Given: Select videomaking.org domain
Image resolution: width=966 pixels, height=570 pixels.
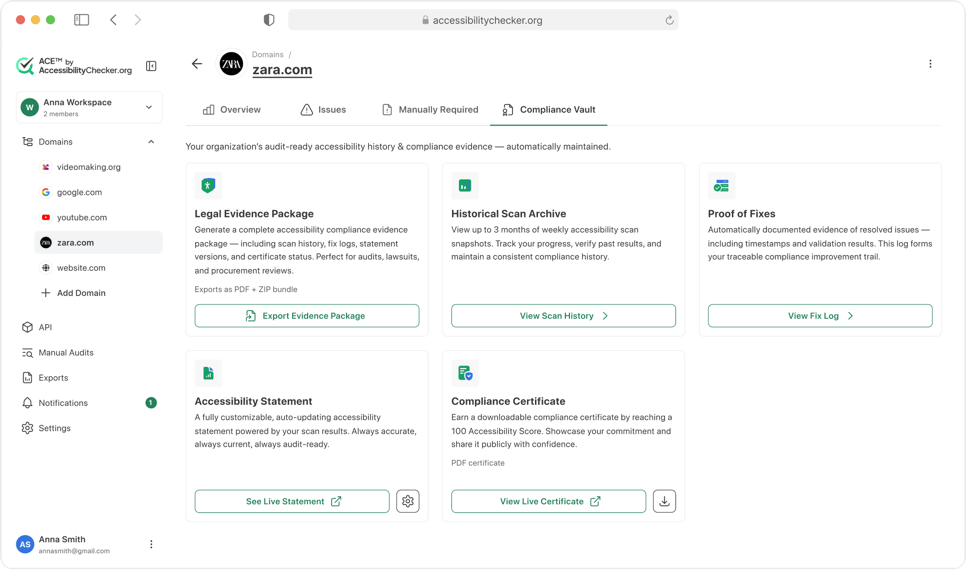Looking at the screenshot, I should click(98, 167).
